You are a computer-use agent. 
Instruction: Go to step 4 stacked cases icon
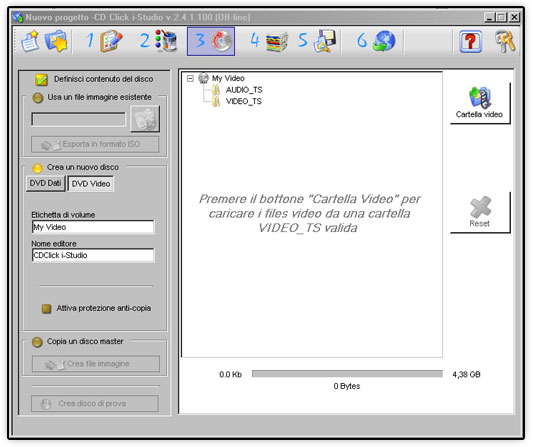(269, 41)
